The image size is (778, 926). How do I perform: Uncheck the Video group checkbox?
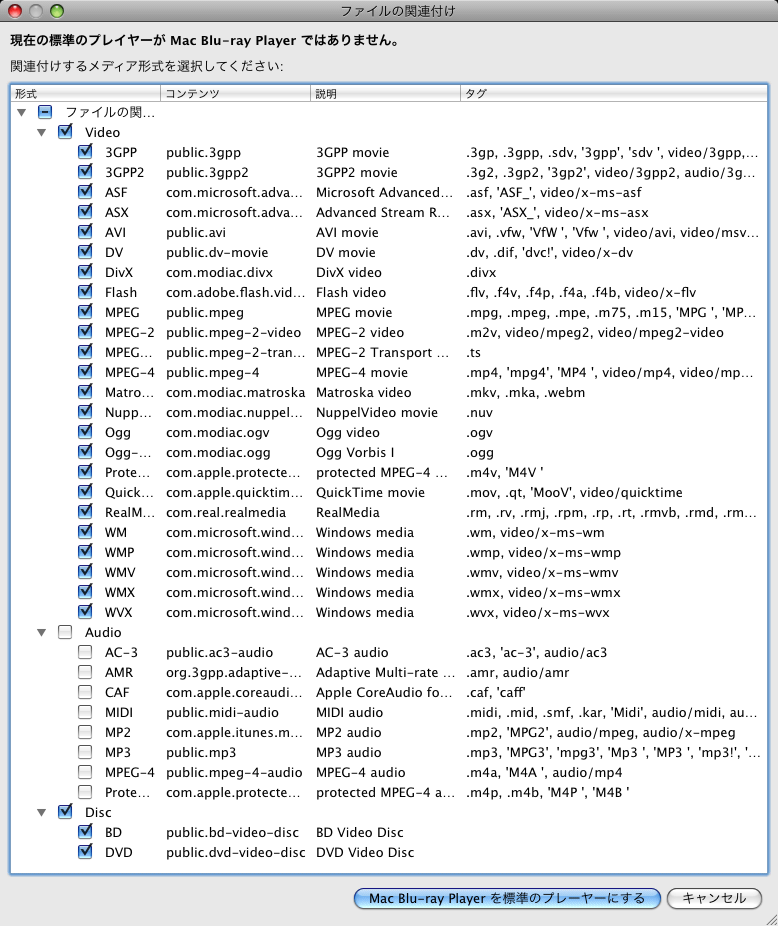(65, 131)
